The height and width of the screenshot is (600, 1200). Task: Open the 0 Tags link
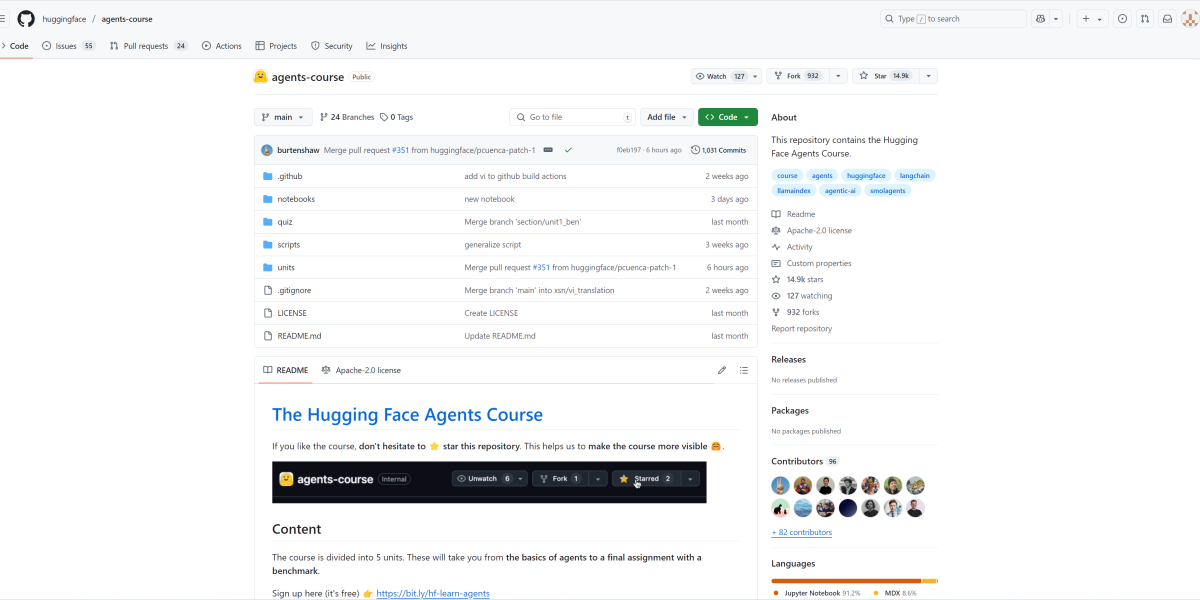[x=396, y=117]
